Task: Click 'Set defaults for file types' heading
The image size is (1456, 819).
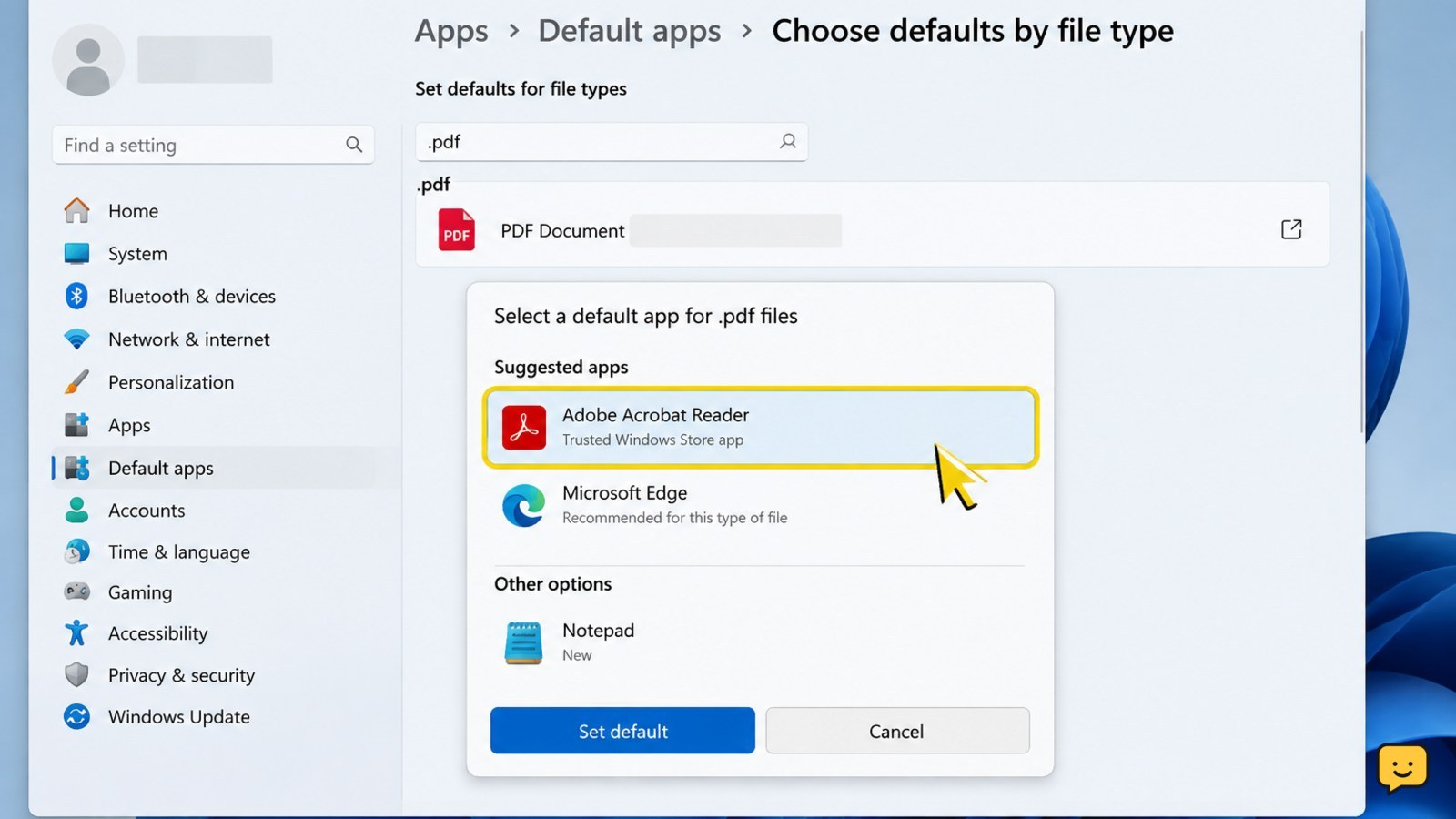Action: tap(521, 88)
